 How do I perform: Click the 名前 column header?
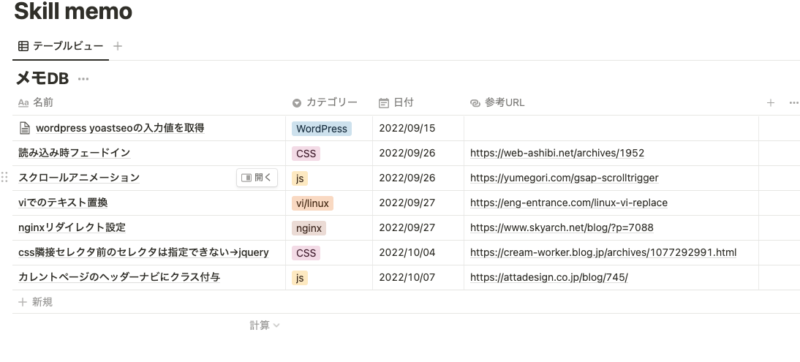point(36,103)
